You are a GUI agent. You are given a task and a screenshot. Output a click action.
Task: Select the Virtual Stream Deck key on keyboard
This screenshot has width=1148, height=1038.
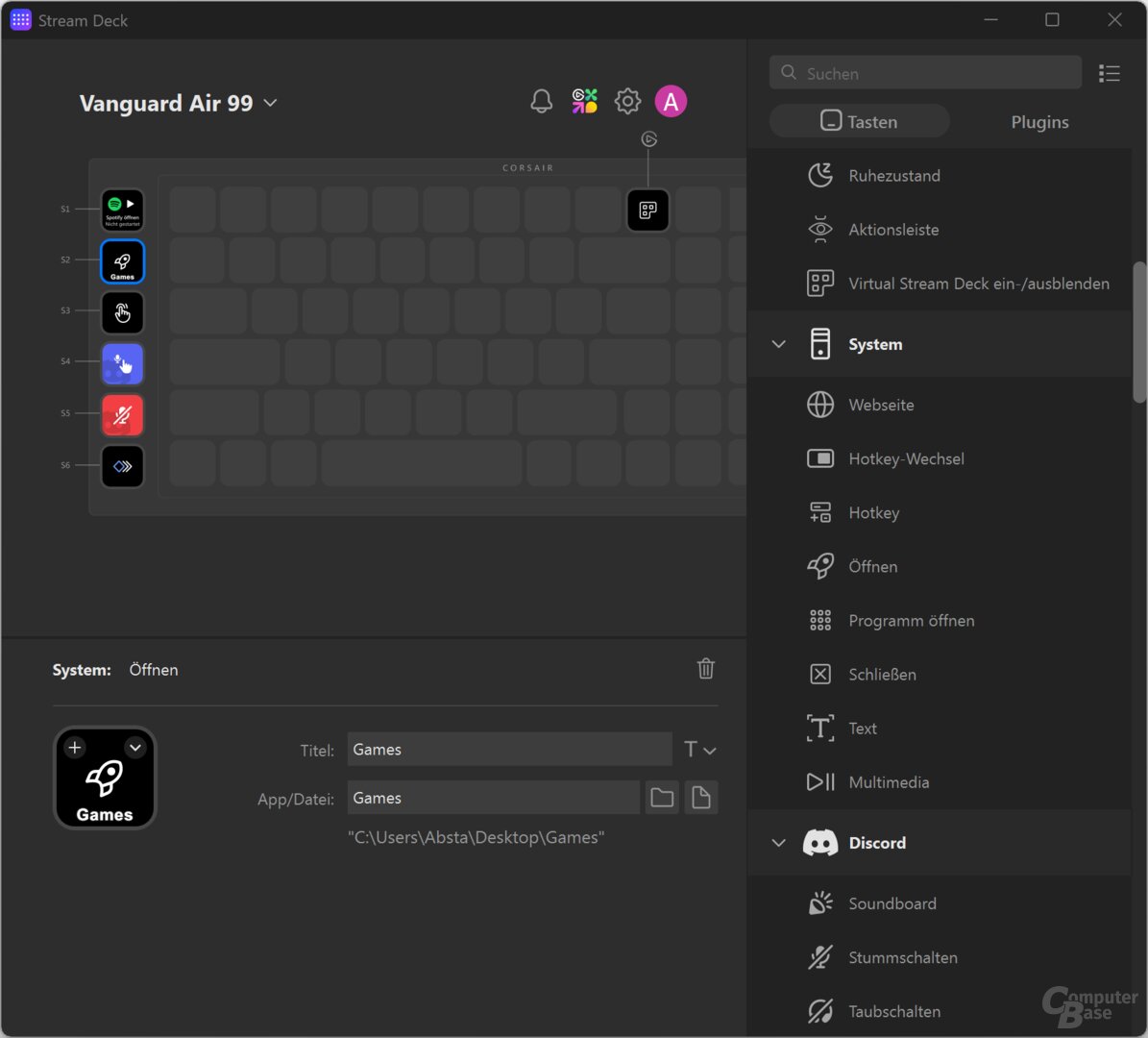pos(648,210)
